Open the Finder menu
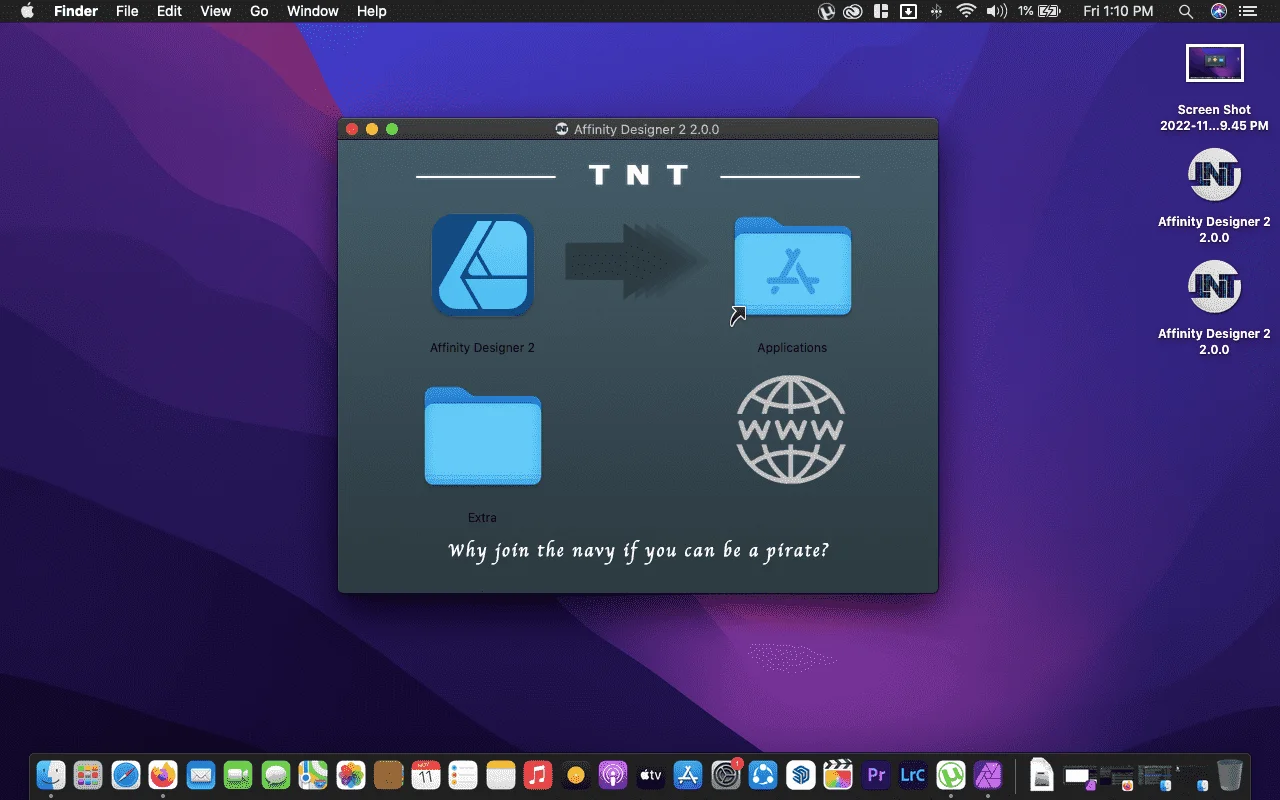 point(75,11)
